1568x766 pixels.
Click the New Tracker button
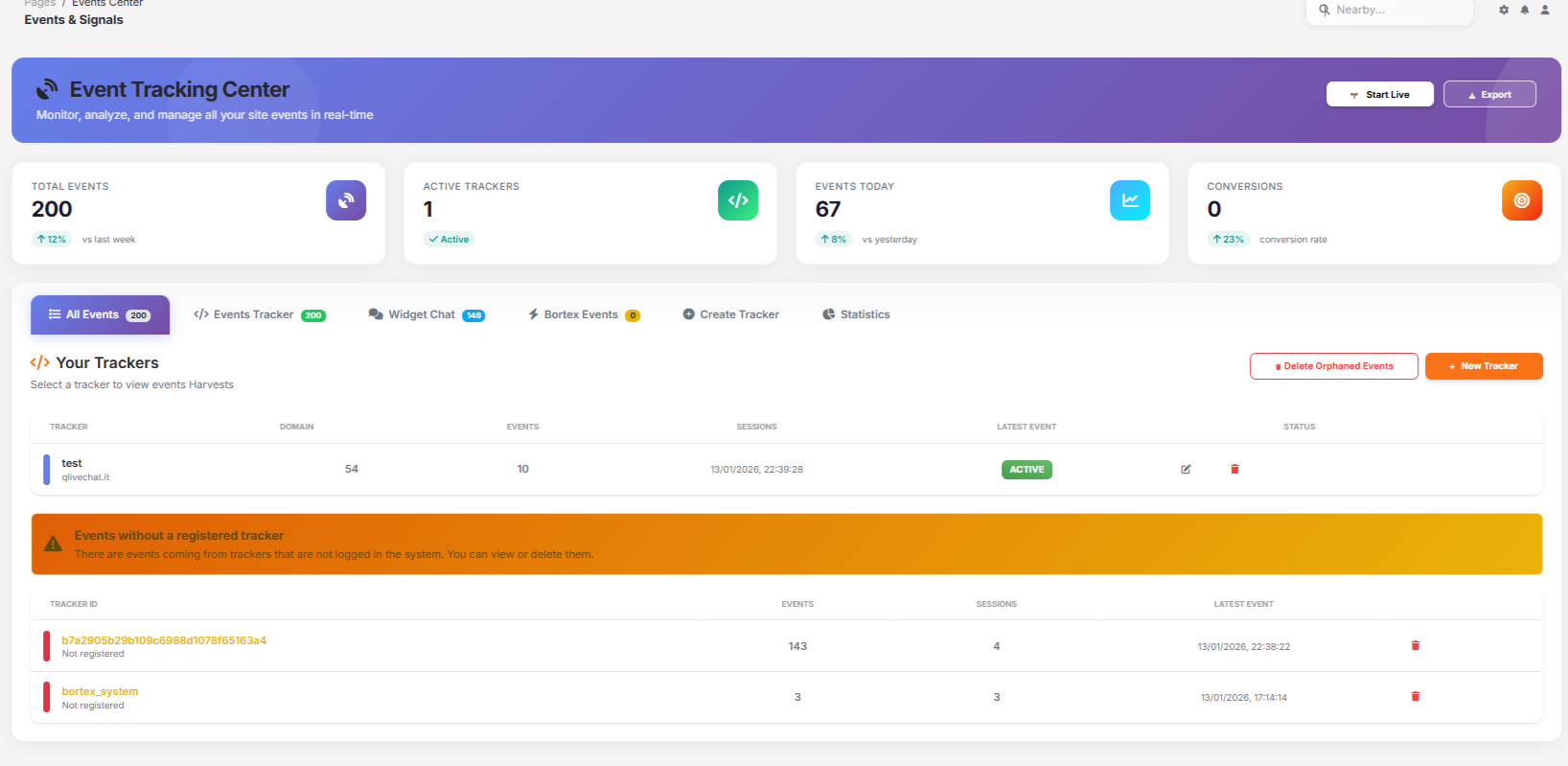tap(1483, 366)
